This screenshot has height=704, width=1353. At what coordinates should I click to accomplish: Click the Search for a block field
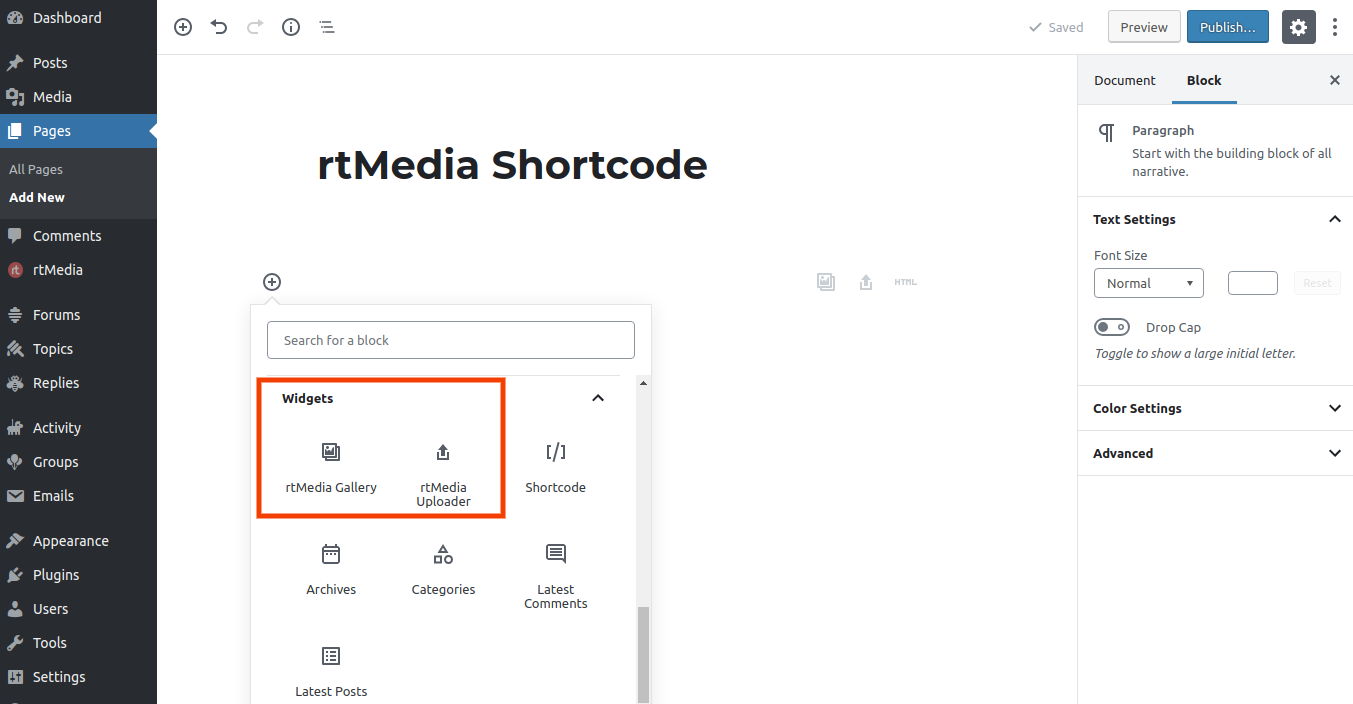450,340
